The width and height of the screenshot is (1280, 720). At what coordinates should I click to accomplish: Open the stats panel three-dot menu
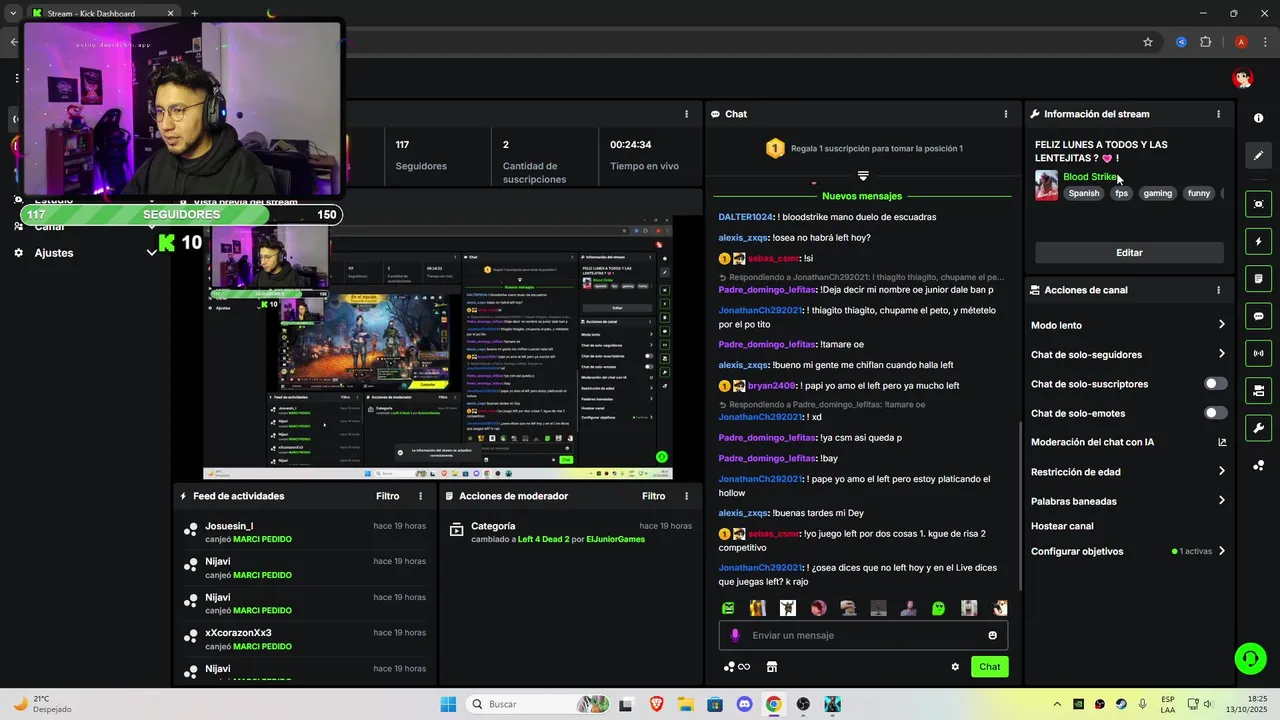tap(686, 114)
